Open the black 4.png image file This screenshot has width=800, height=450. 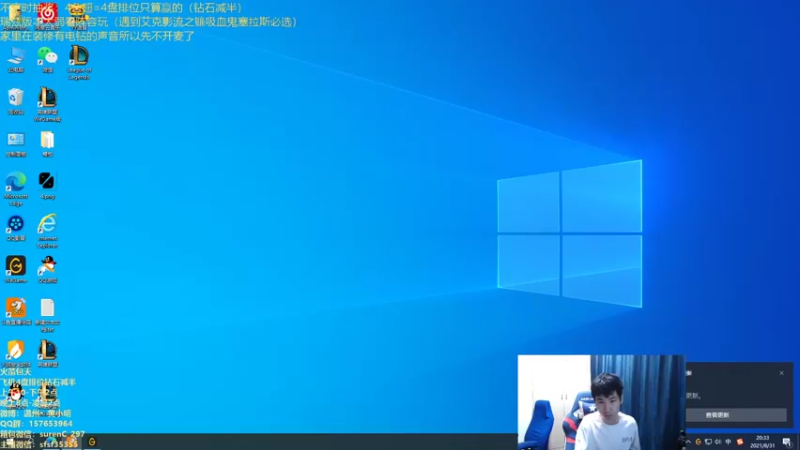pos(47,185)
